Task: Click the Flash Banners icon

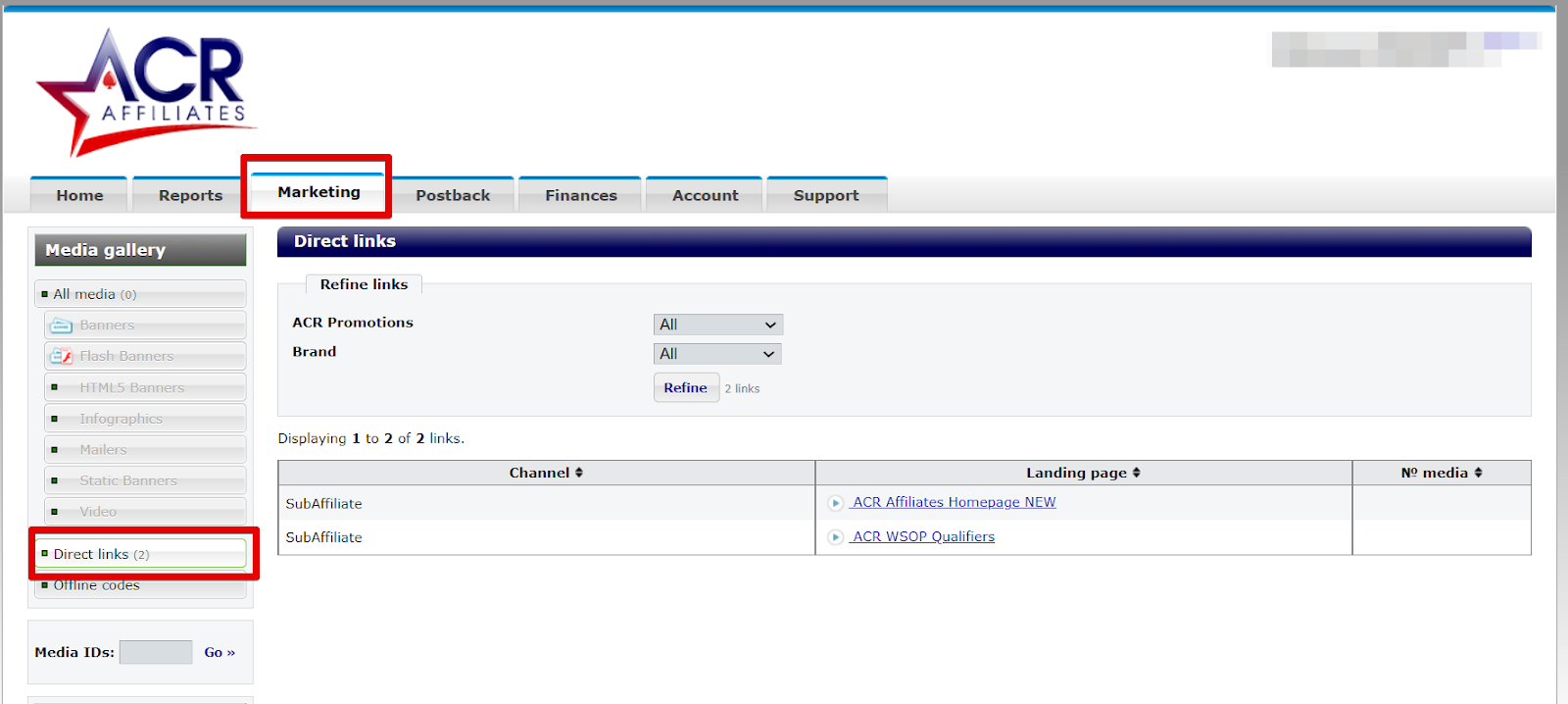Action: [x=62, y=357]
